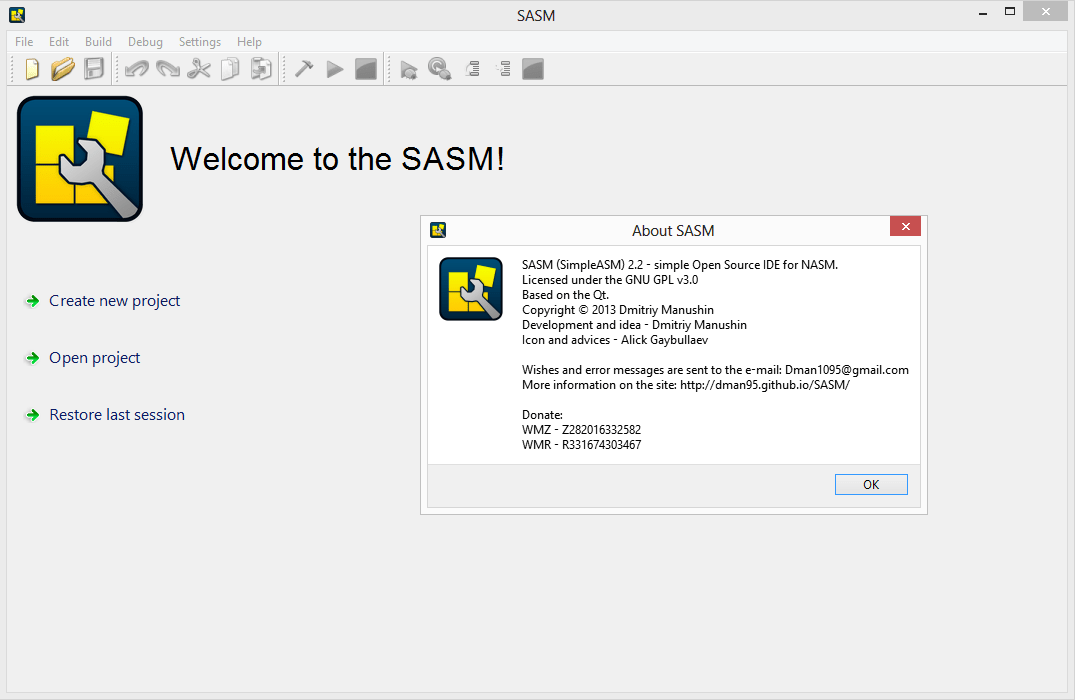Image resolution: width=1075 pixels, height=700 pixels.
Task: Start debugging with the debug cursor icon
Action: pos(409,68)
